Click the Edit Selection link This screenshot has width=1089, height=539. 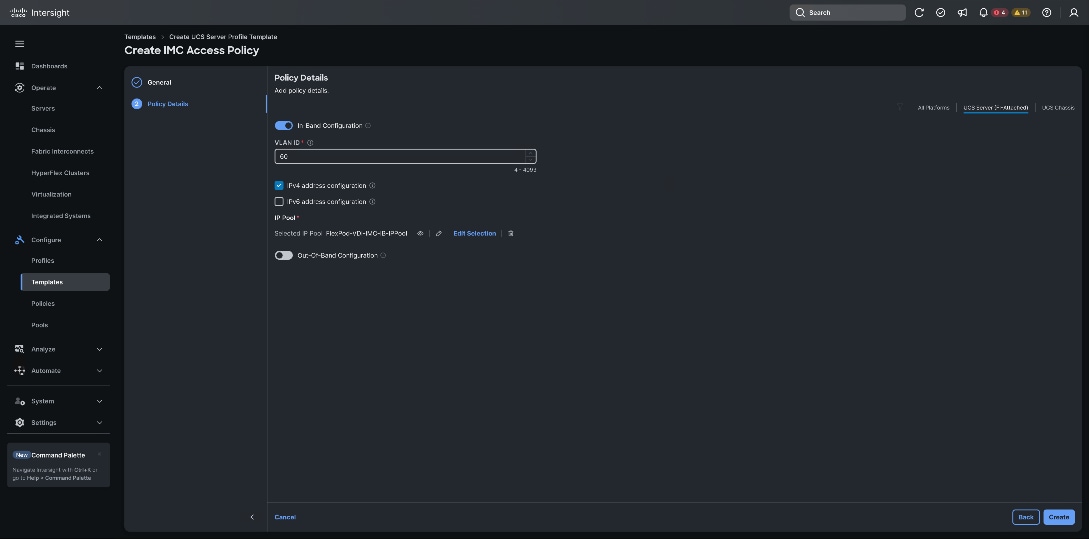[x=474, y=233]
